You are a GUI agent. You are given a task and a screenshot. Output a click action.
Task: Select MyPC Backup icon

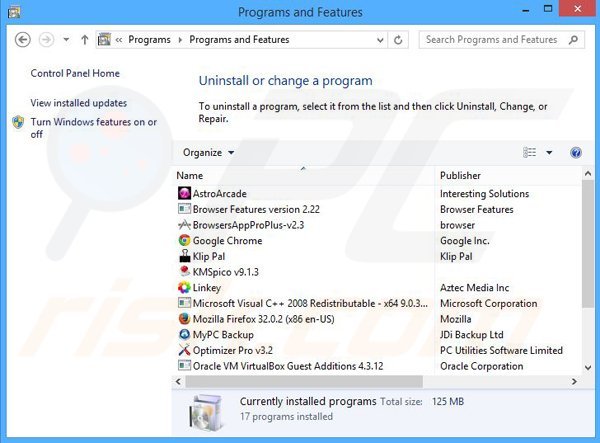[184, 334]
